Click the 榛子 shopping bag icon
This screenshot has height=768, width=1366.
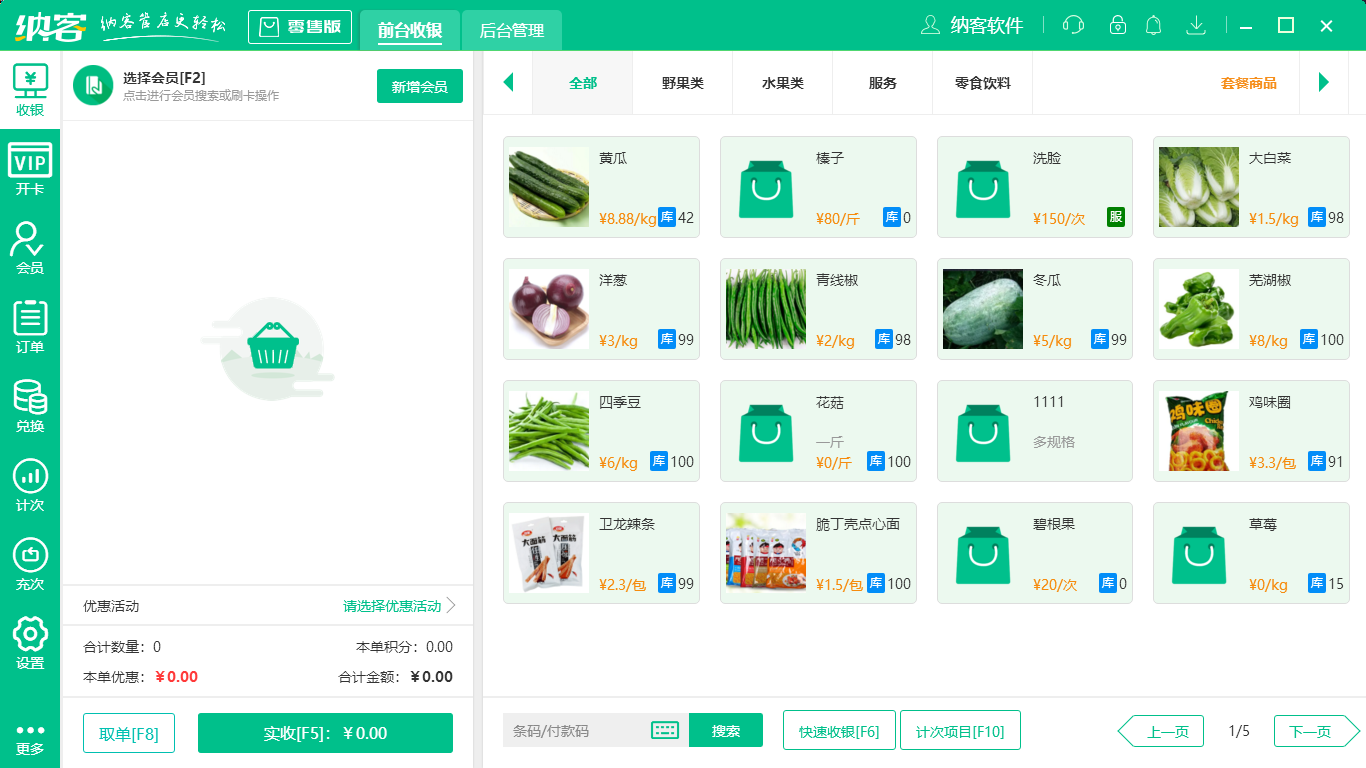coord(766,187)
